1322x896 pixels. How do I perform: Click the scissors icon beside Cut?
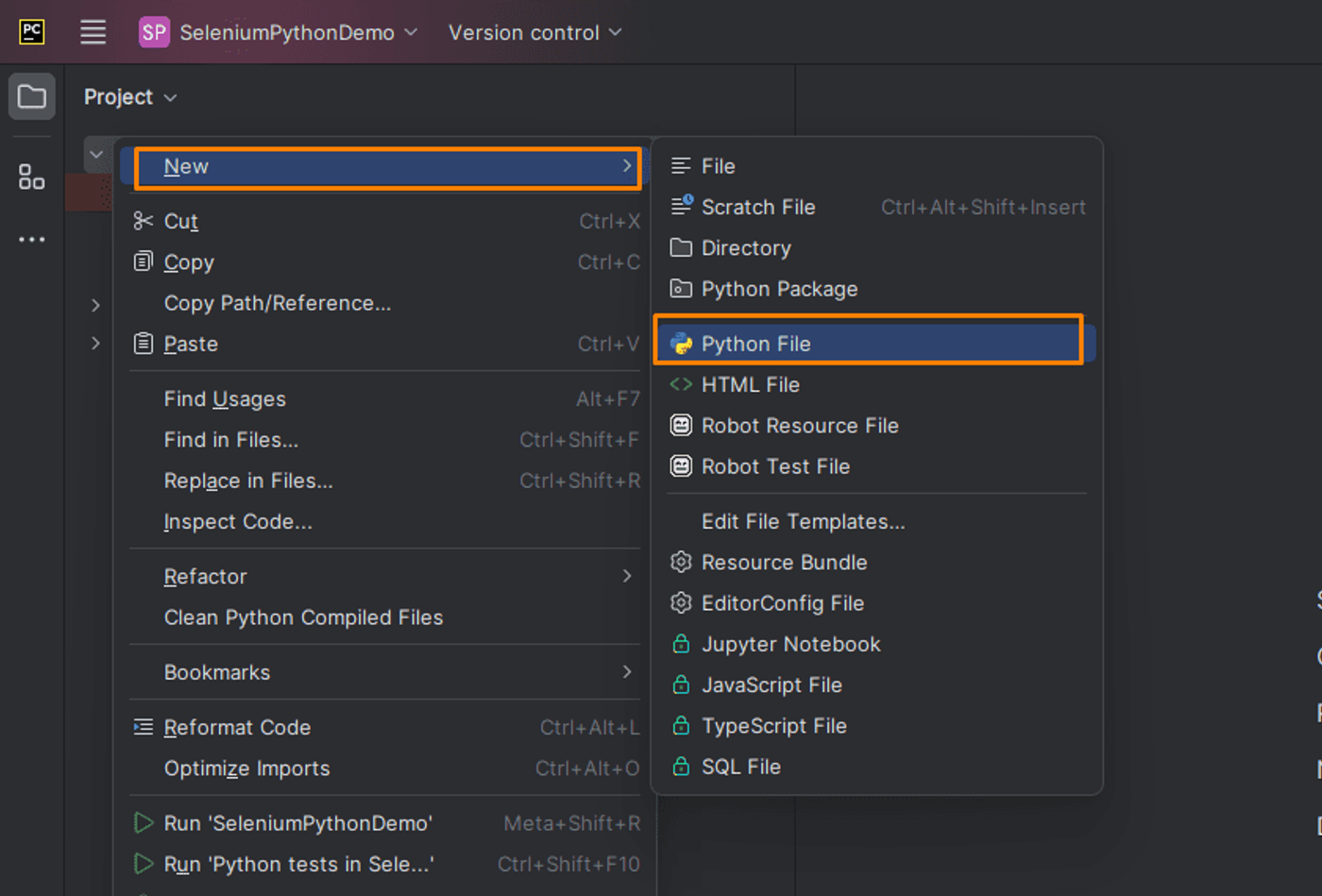click(x=143, y=221)
